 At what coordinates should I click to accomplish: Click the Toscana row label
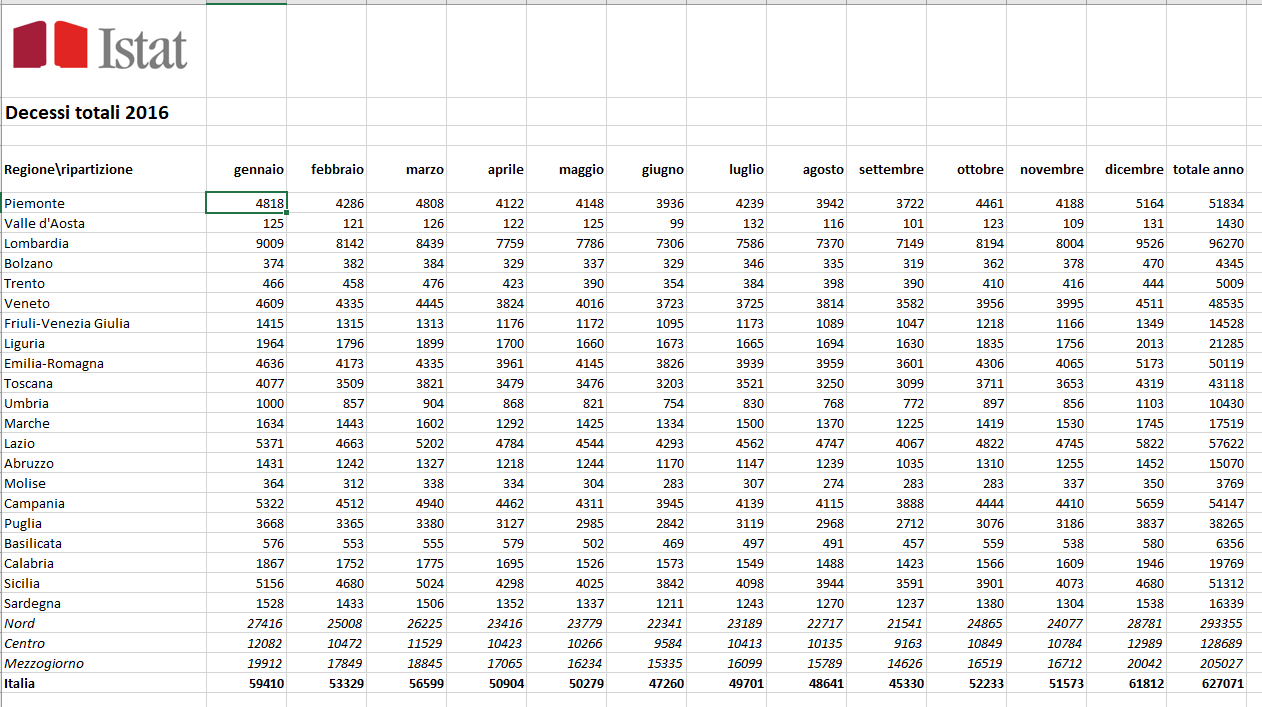click(x=29, y=383)
